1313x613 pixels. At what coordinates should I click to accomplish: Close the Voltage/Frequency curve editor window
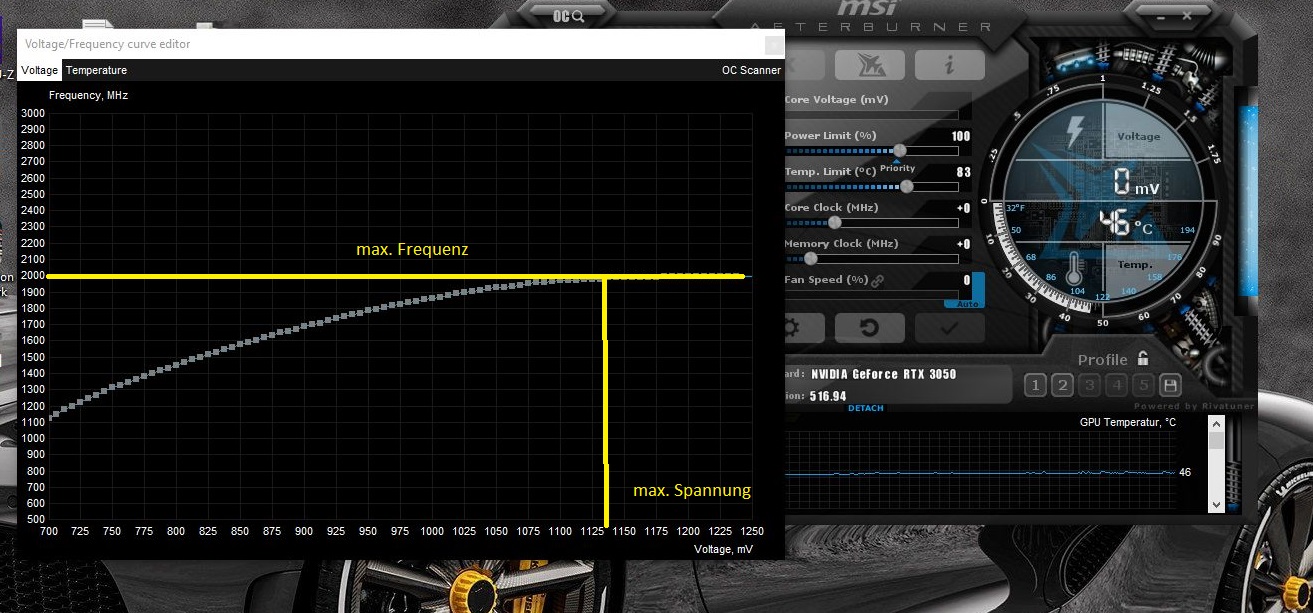[x=773, y=44]
